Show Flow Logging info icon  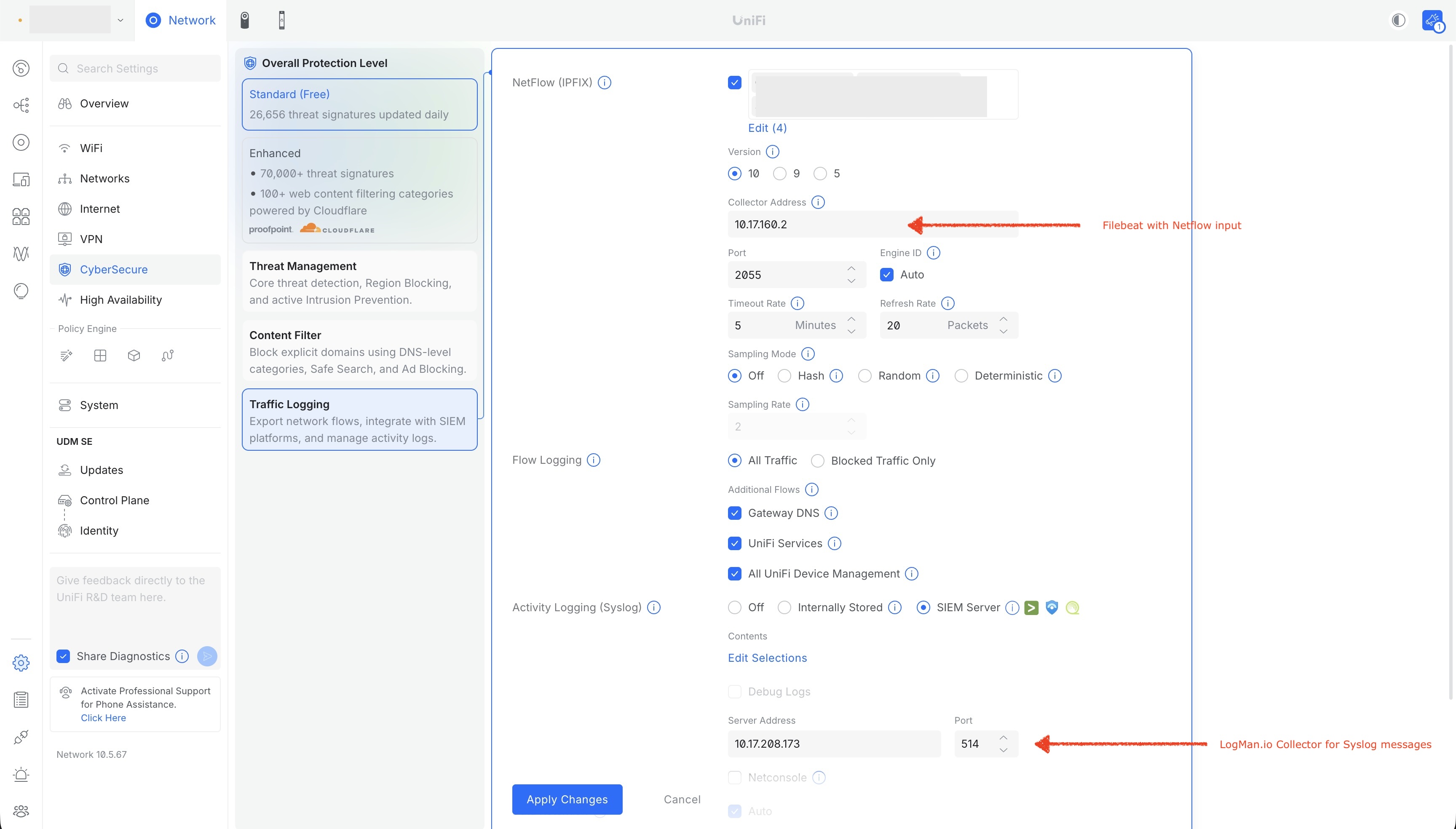593,460
